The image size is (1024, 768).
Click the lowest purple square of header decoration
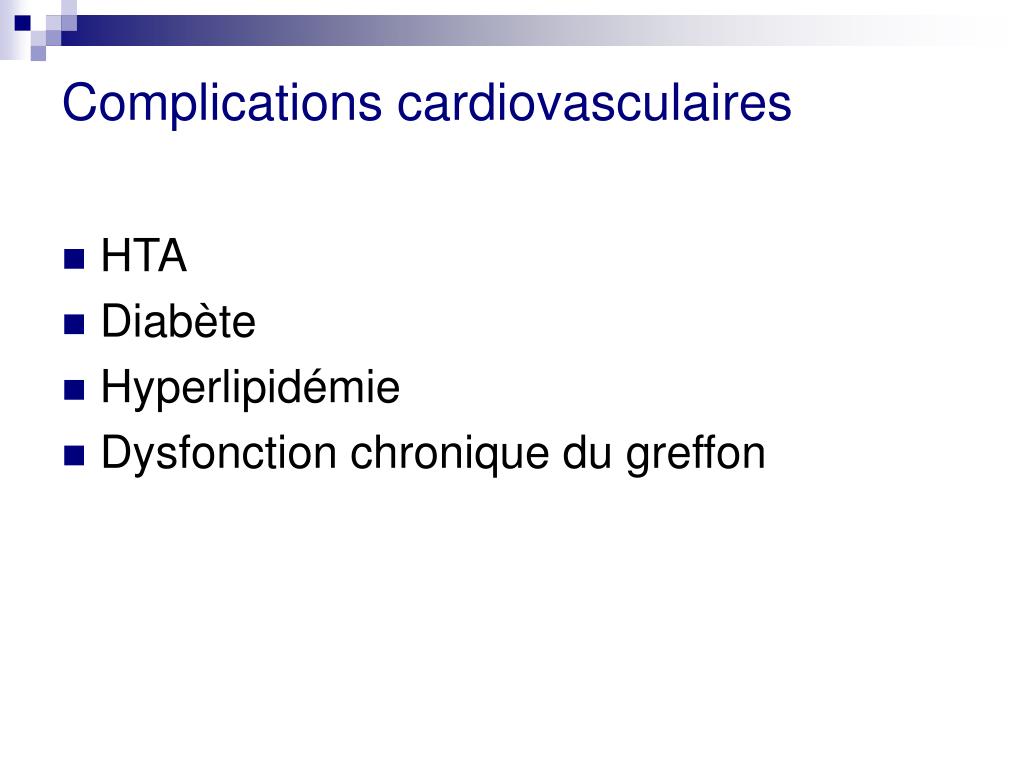tap(39, 53)
